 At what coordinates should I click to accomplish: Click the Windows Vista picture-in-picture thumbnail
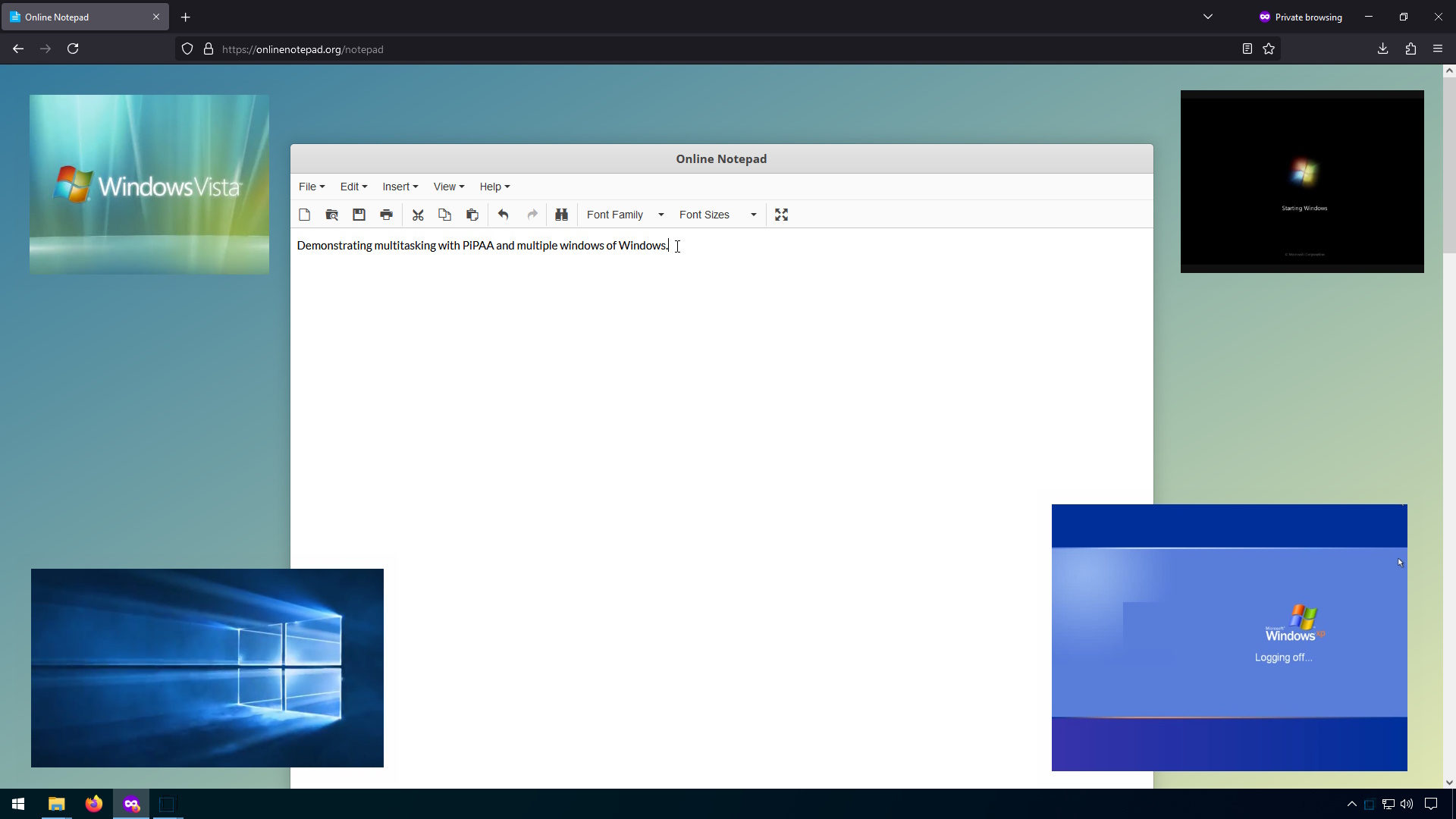[x=149, y=184]
